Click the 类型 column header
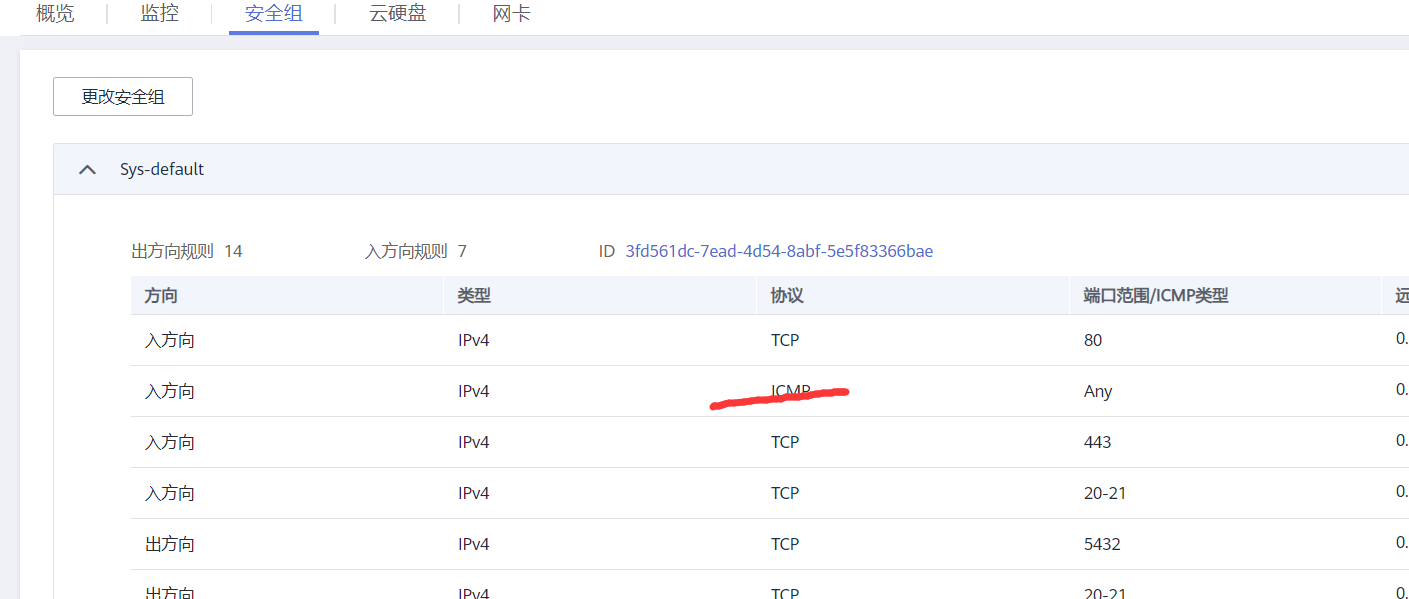 tap(471, 295)
